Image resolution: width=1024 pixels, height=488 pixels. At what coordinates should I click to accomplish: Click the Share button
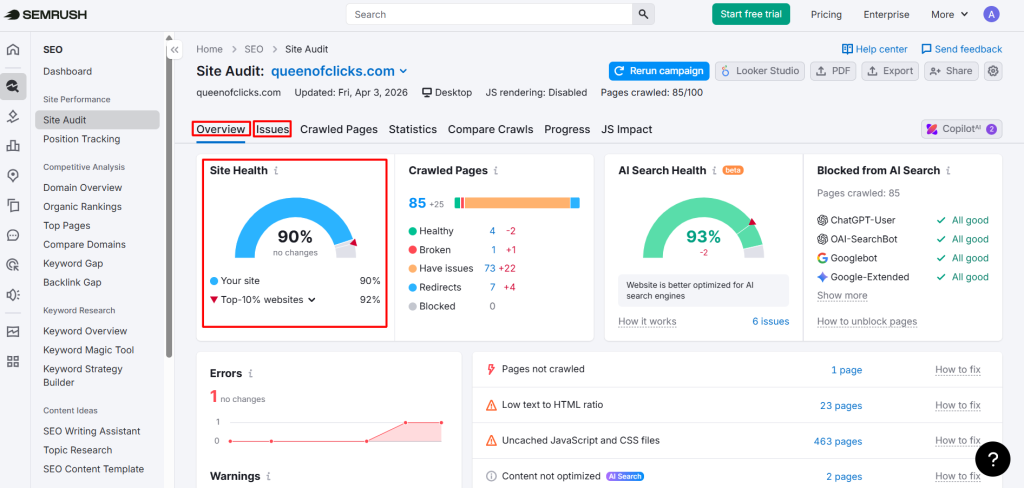[x=951, y=71]
